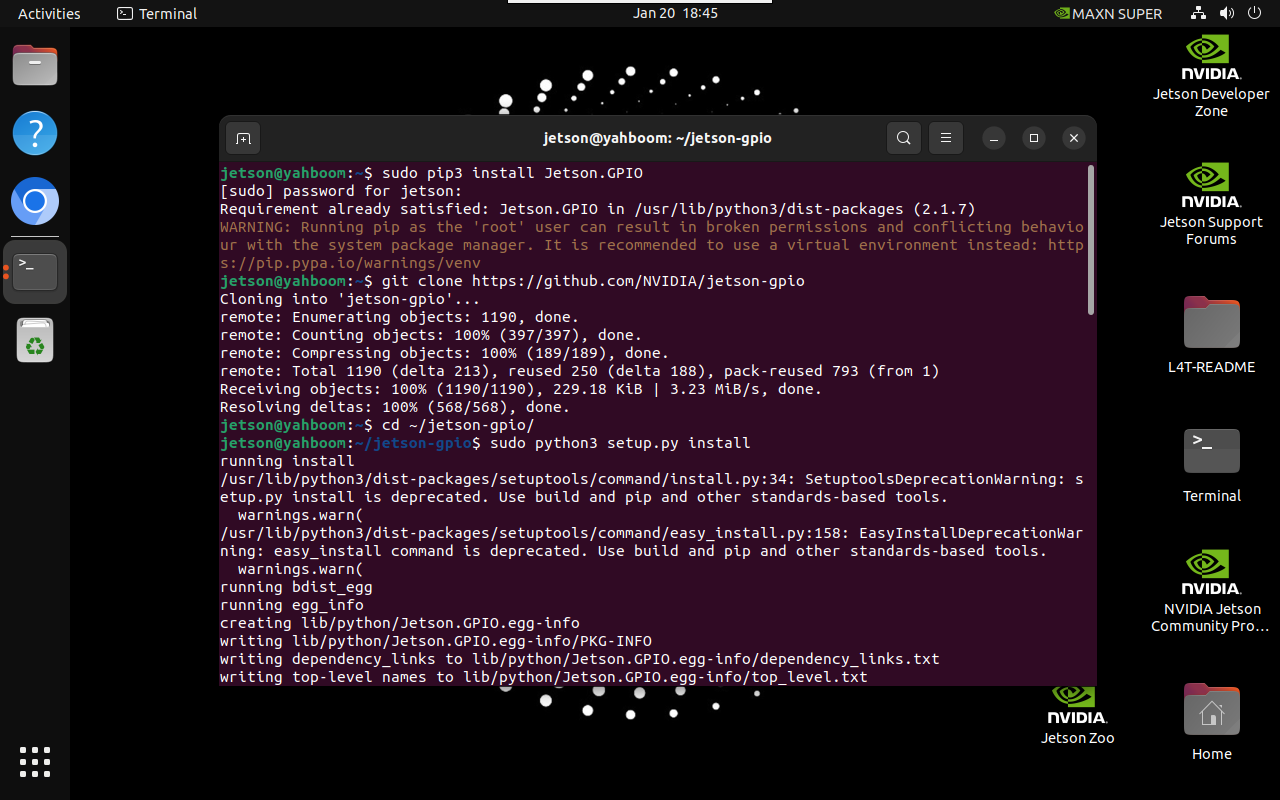Click the 'running install' output line
Image resolution: width=1280 pixels, height=800 pixels.
[x=287, y=461]
